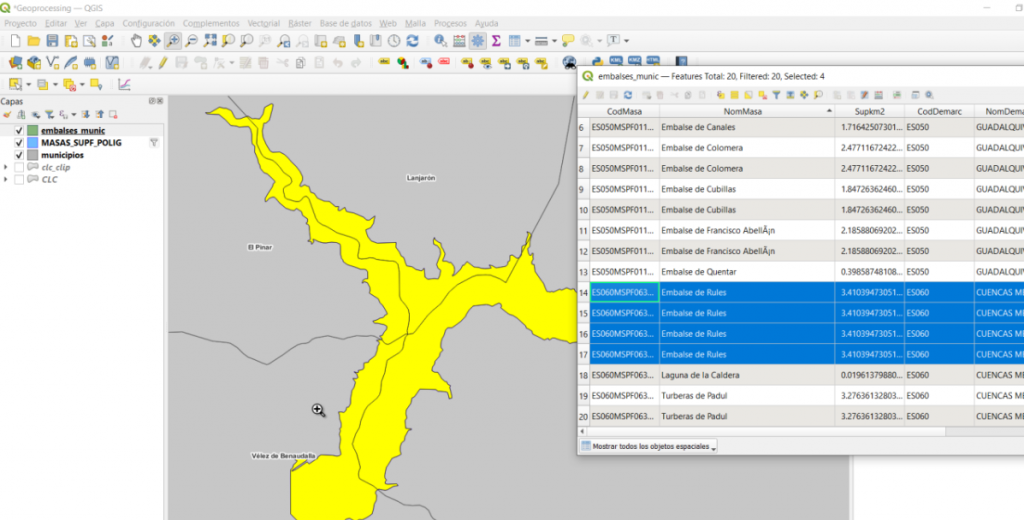The height and width of the screenshot is (520, 1024).
Task: Open the Vectorial menu
Action: pyautogui.click(x=263, y=22)
